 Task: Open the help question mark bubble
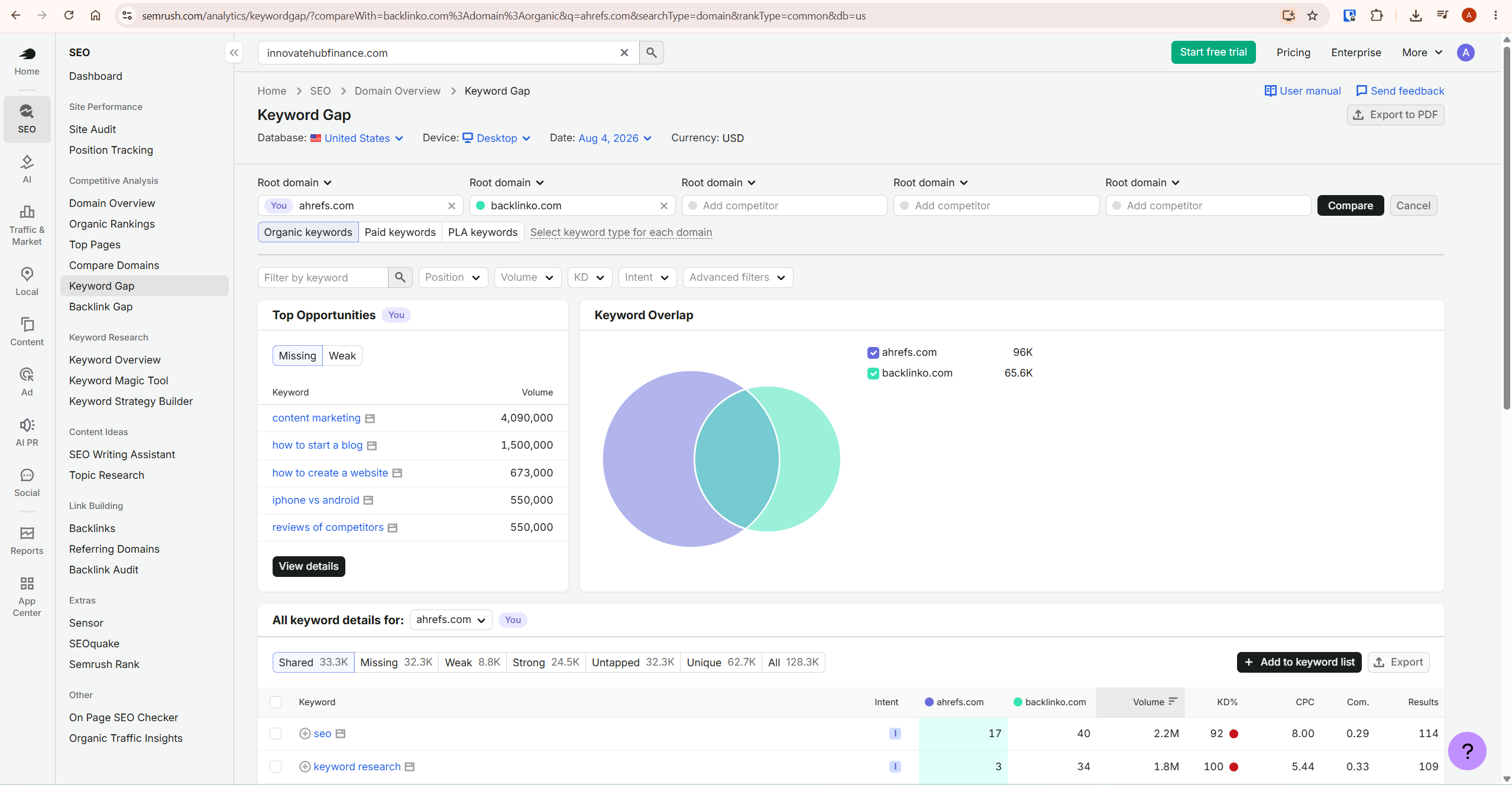coord(1466,751)
